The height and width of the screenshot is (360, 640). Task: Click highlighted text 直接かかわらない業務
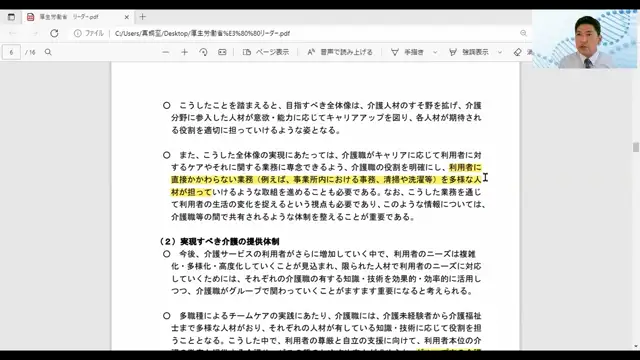[x=211, y=180]
